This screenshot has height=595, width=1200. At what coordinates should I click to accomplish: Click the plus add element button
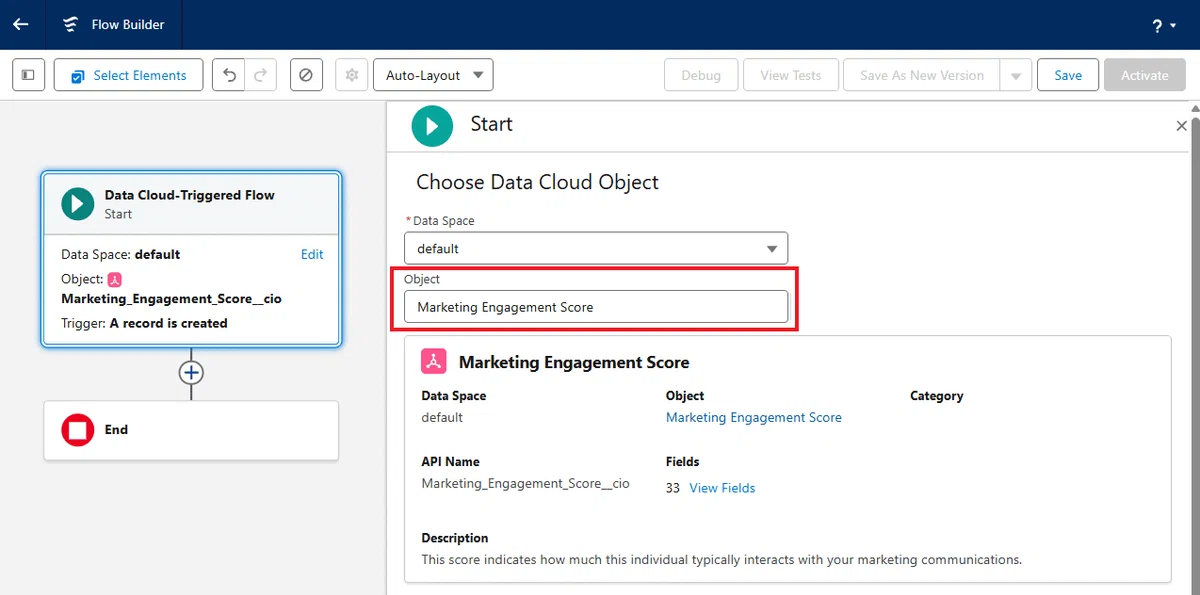coord(191,373)
